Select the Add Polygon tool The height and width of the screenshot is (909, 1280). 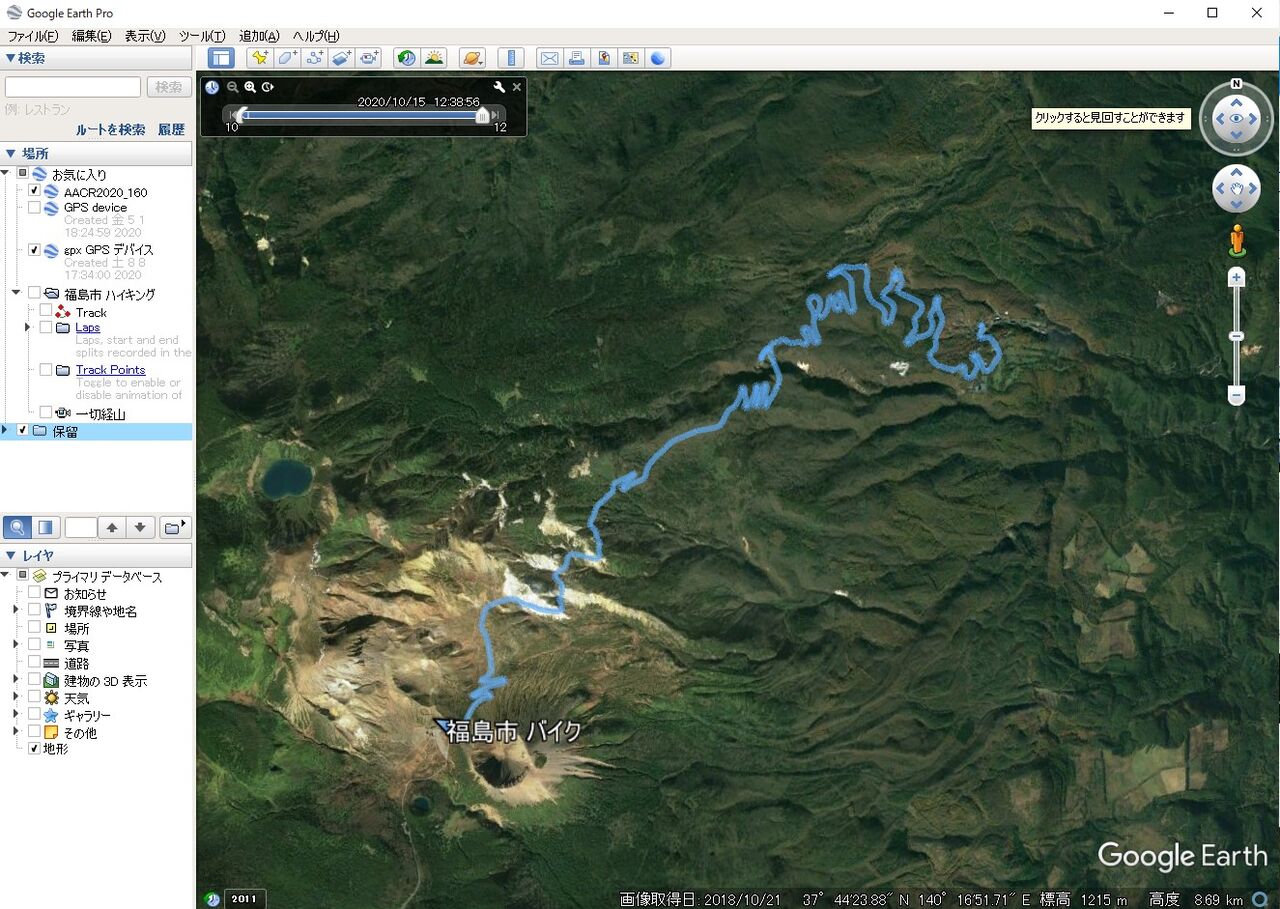(287, 58)
